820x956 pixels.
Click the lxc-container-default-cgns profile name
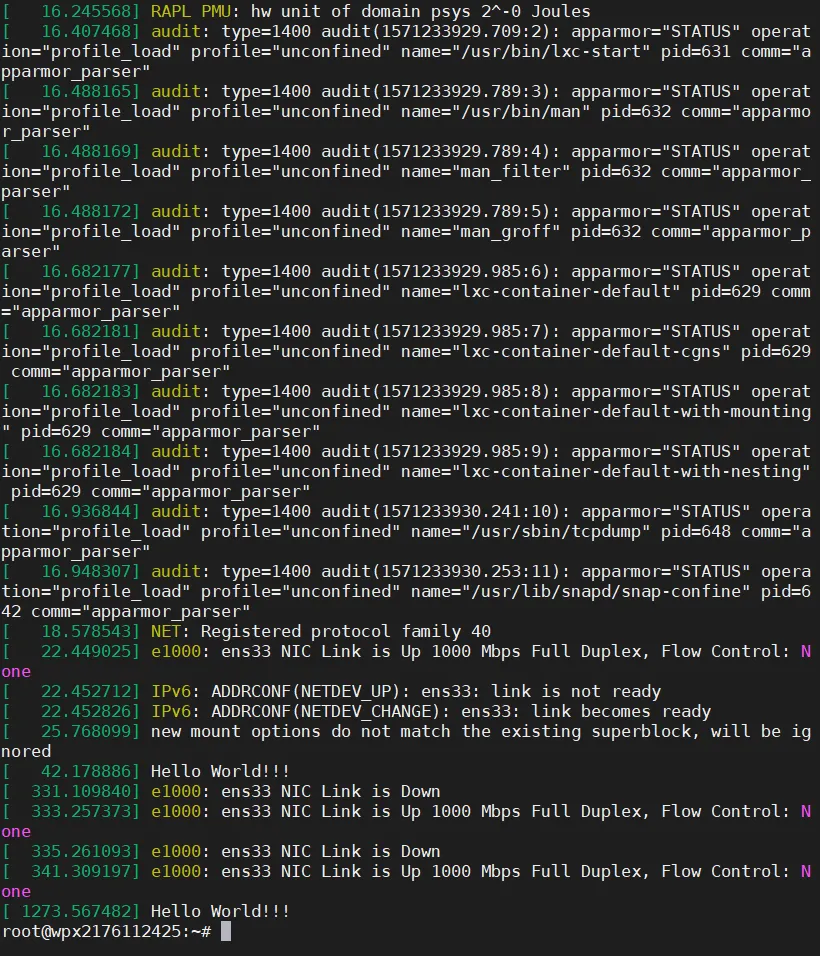click(594, 352)
